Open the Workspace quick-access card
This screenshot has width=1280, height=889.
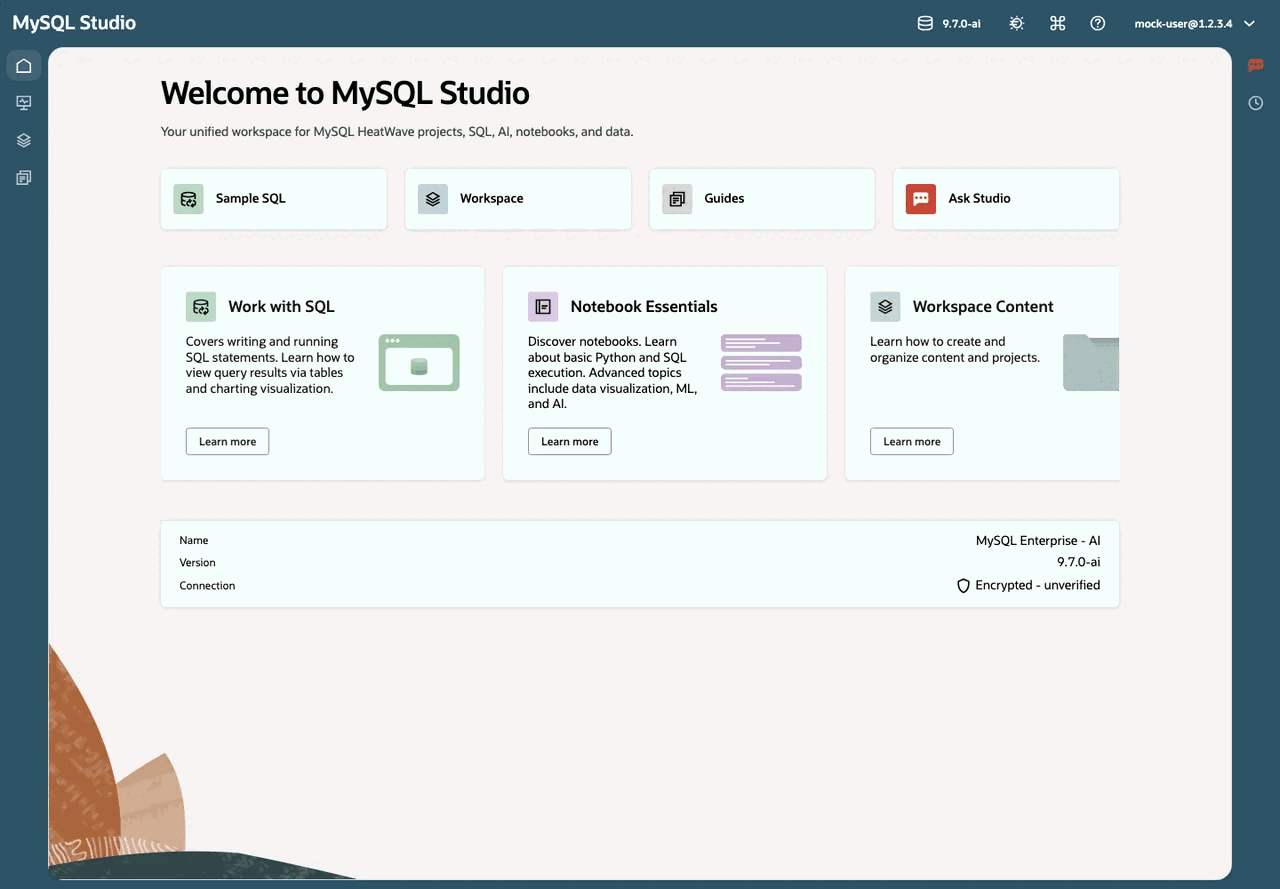518,199
